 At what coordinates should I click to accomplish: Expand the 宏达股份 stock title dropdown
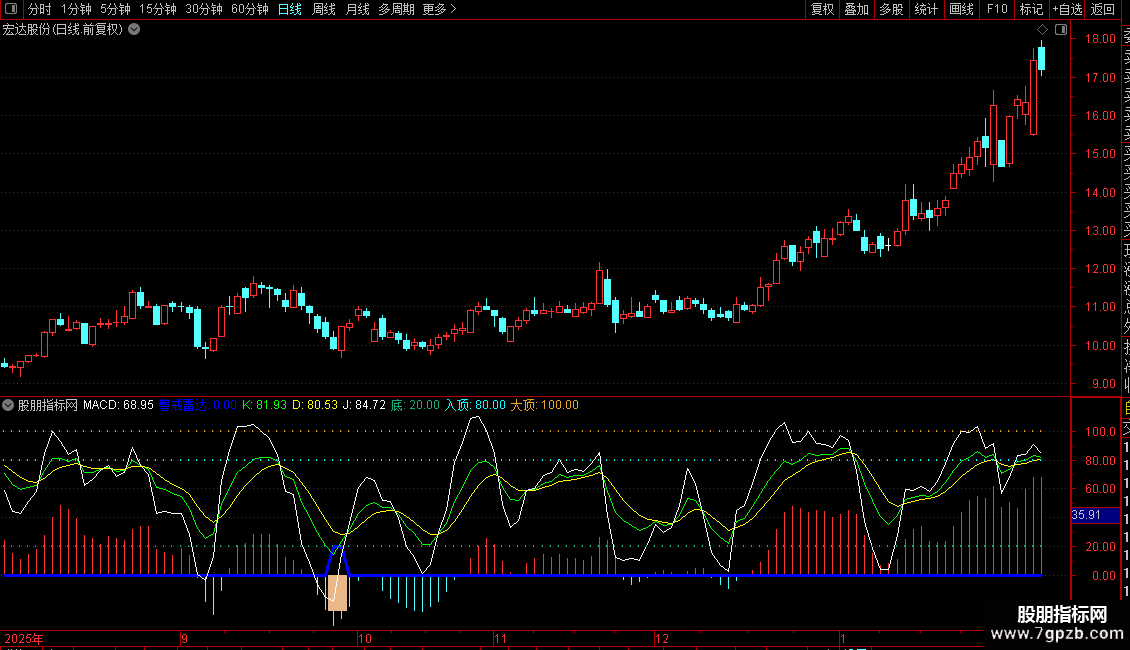[134, 29]
